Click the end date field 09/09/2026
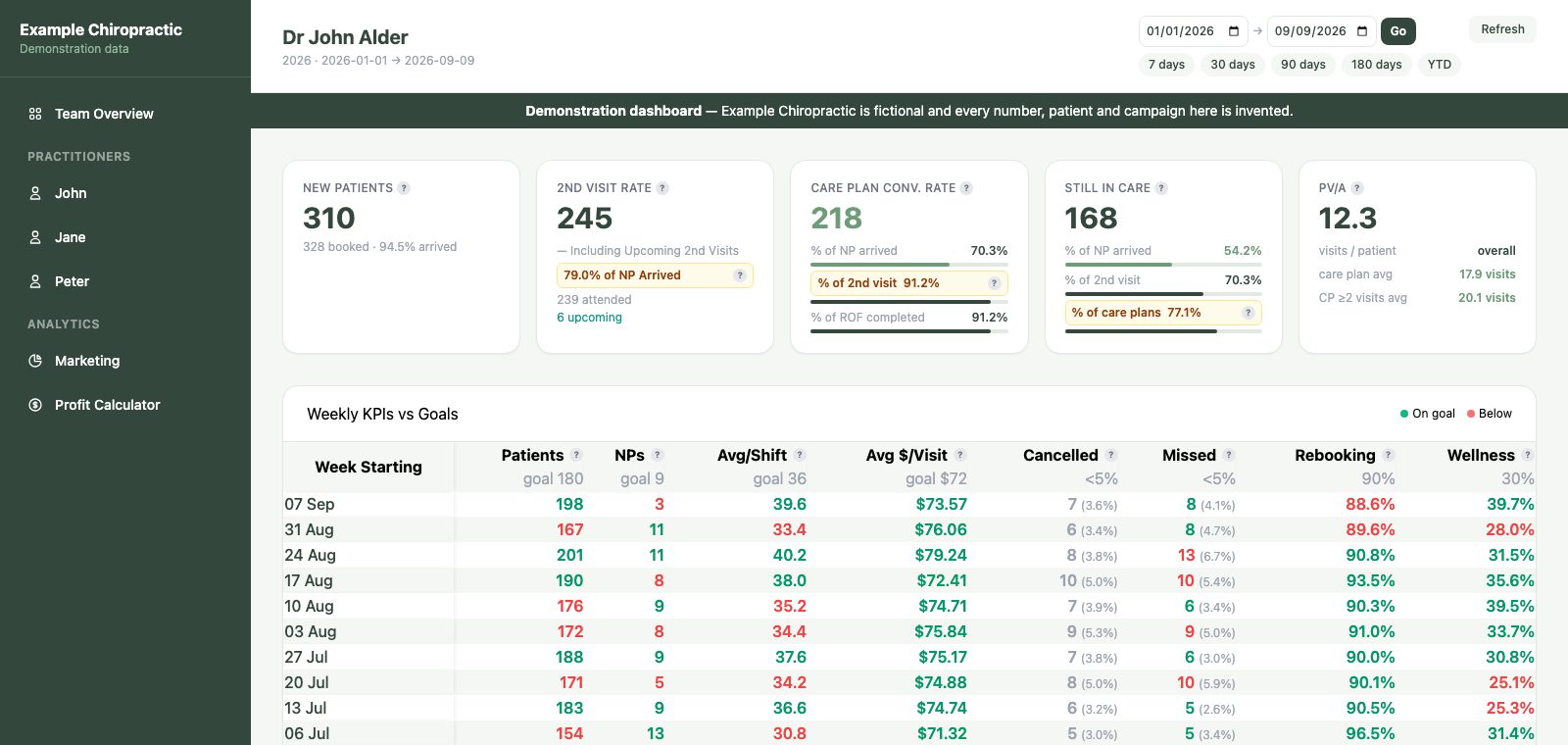1568x745 pixels. [x=1321, y=31]
